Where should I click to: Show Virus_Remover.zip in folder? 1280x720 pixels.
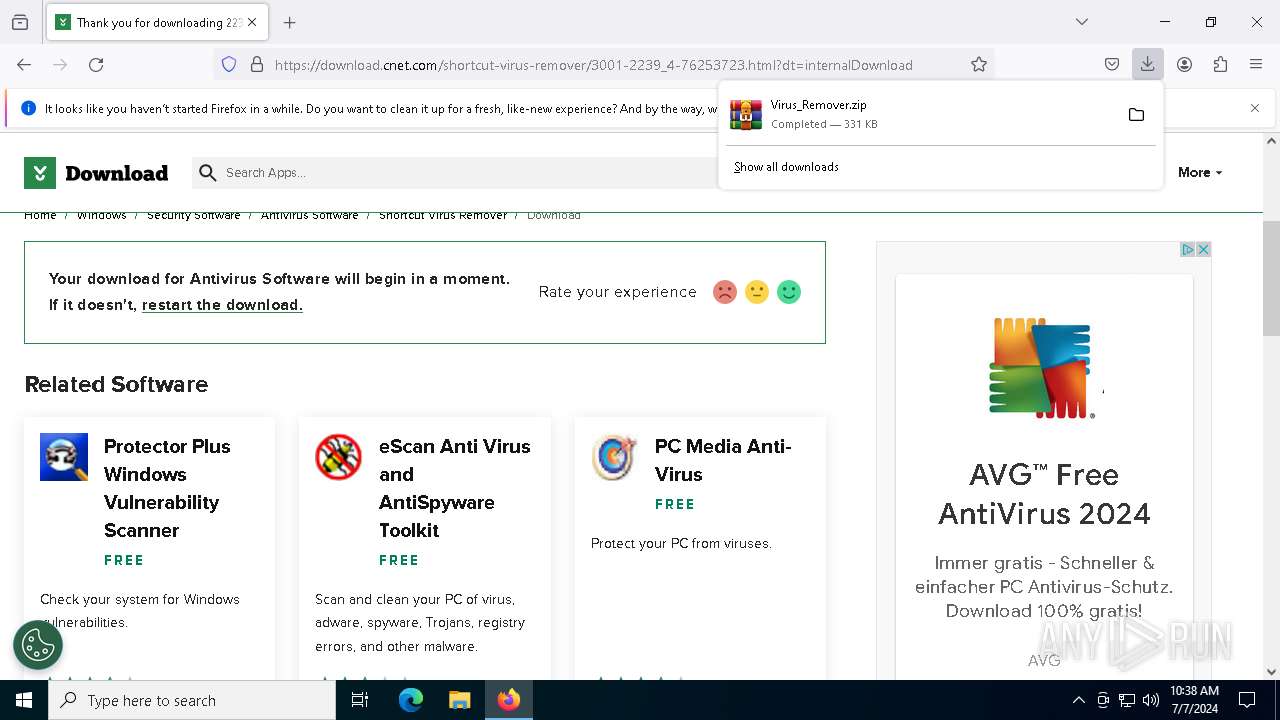click(x=1136, y=115)
